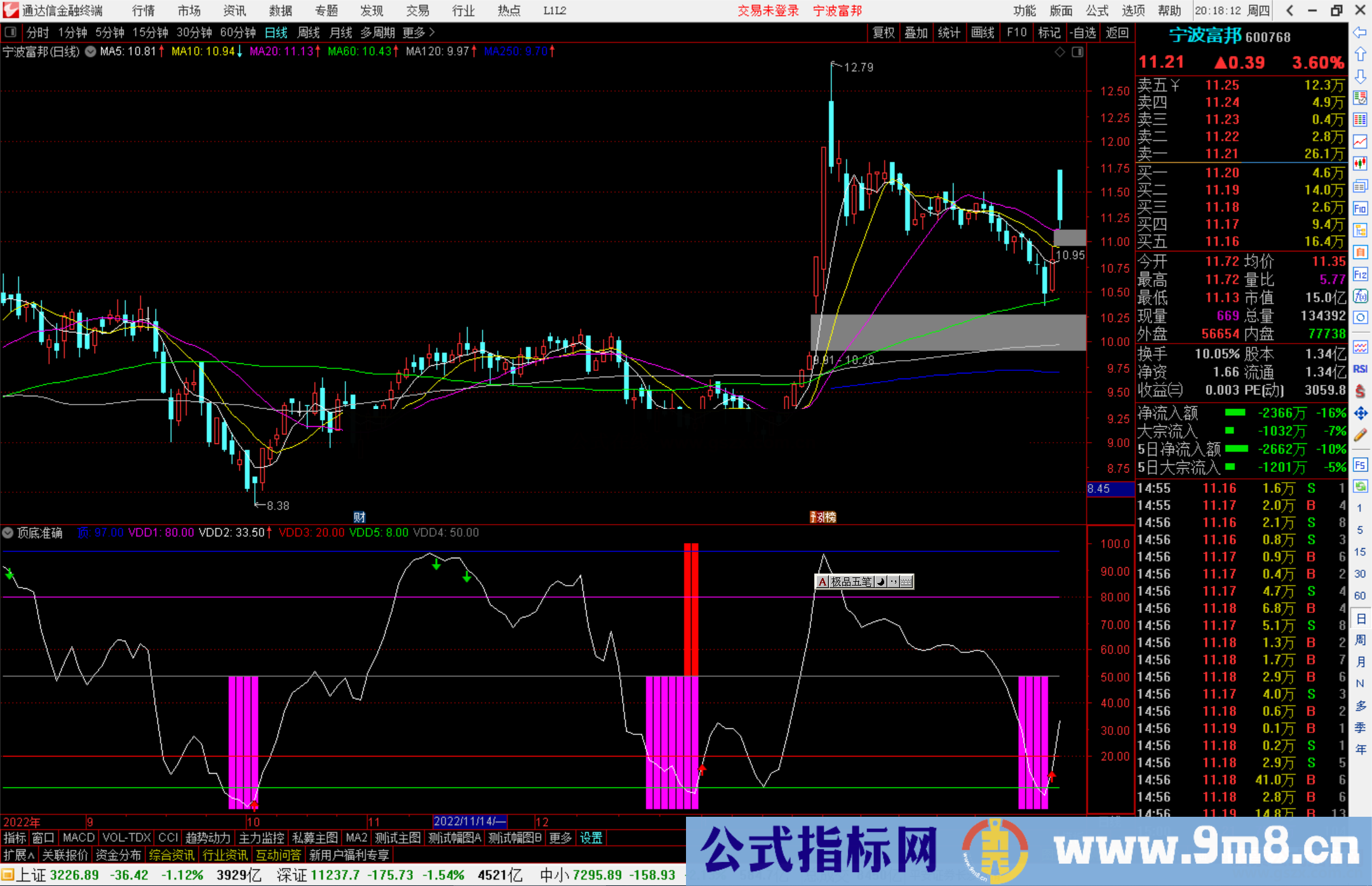Open the 更多 indicator dropdown near 设置

click(x=559, y=838)
